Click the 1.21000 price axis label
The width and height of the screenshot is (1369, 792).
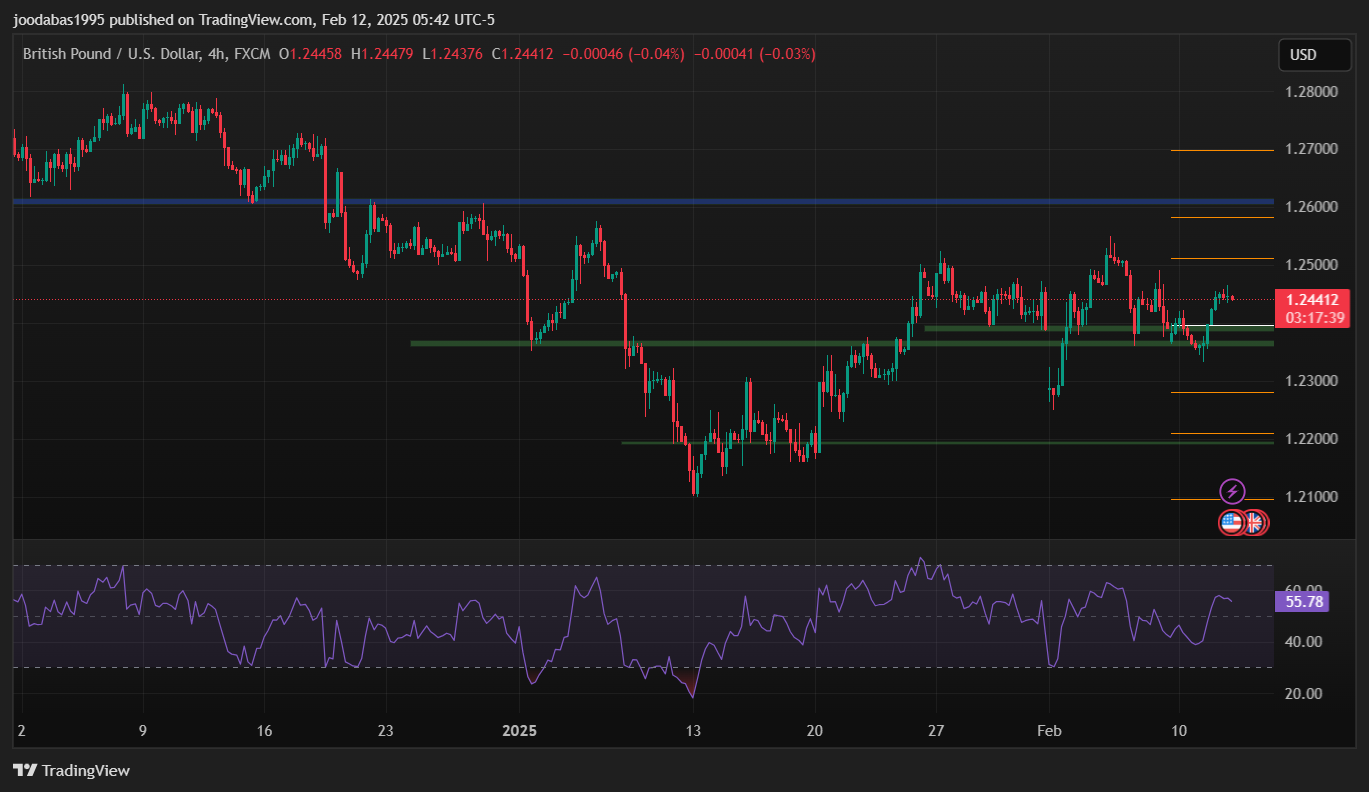1310,497
